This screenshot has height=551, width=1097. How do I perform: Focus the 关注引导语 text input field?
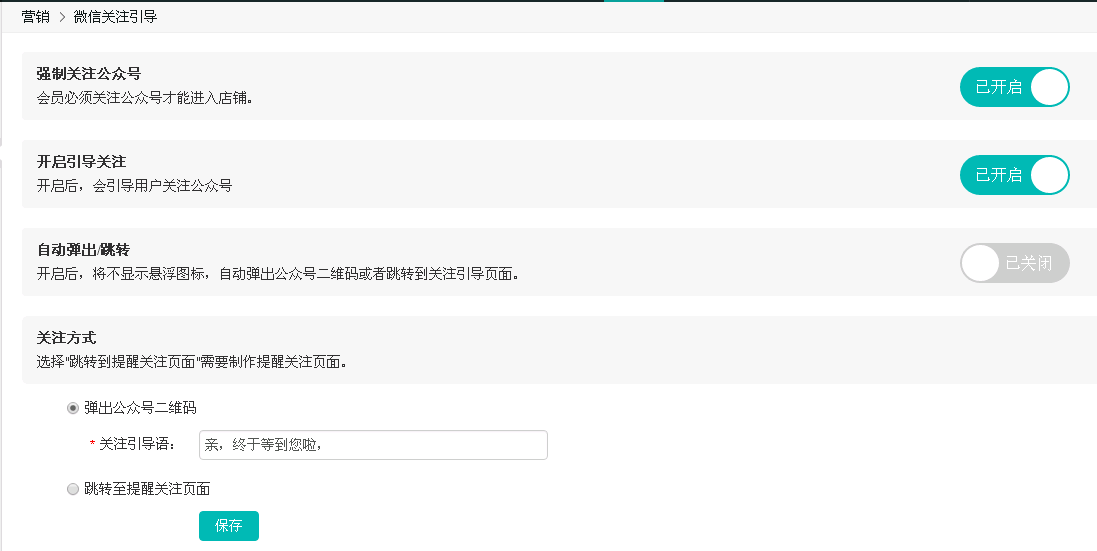[373, 445]
